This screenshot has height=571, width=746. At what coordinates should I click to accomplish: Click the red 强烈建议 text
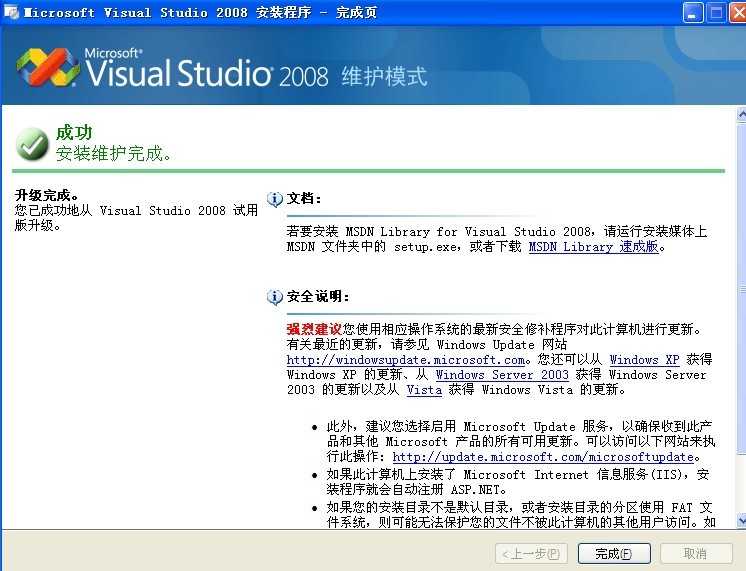[314, 329]
